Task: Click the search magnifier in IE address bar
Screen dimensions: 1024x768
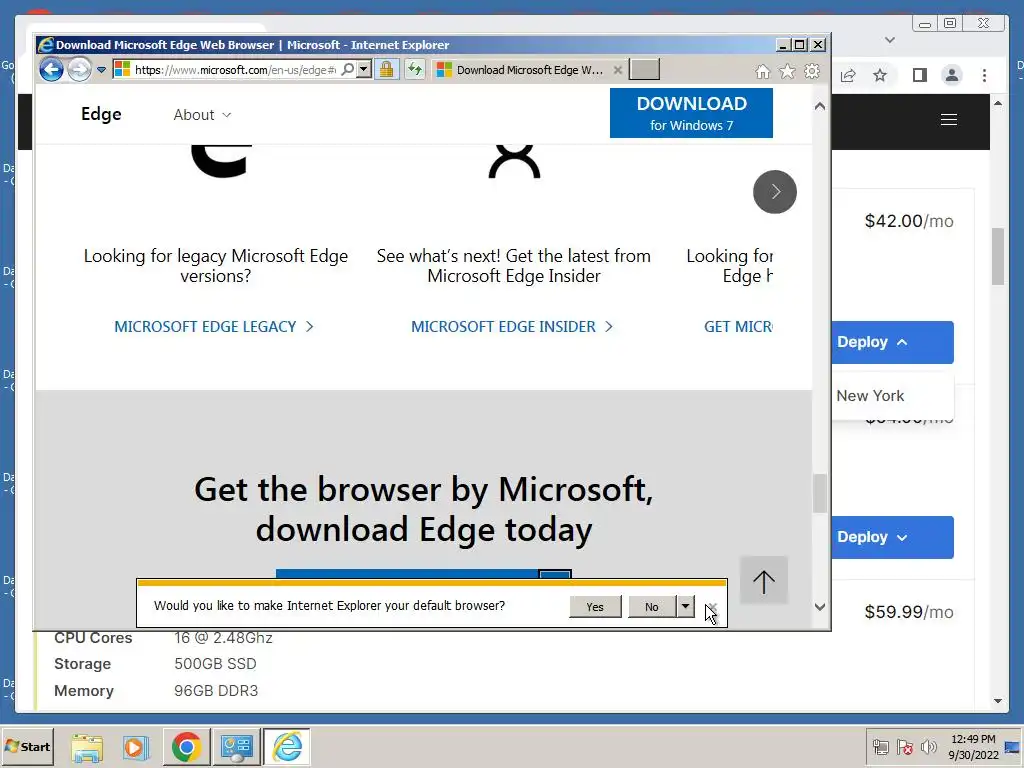Action: click(348, 69)
